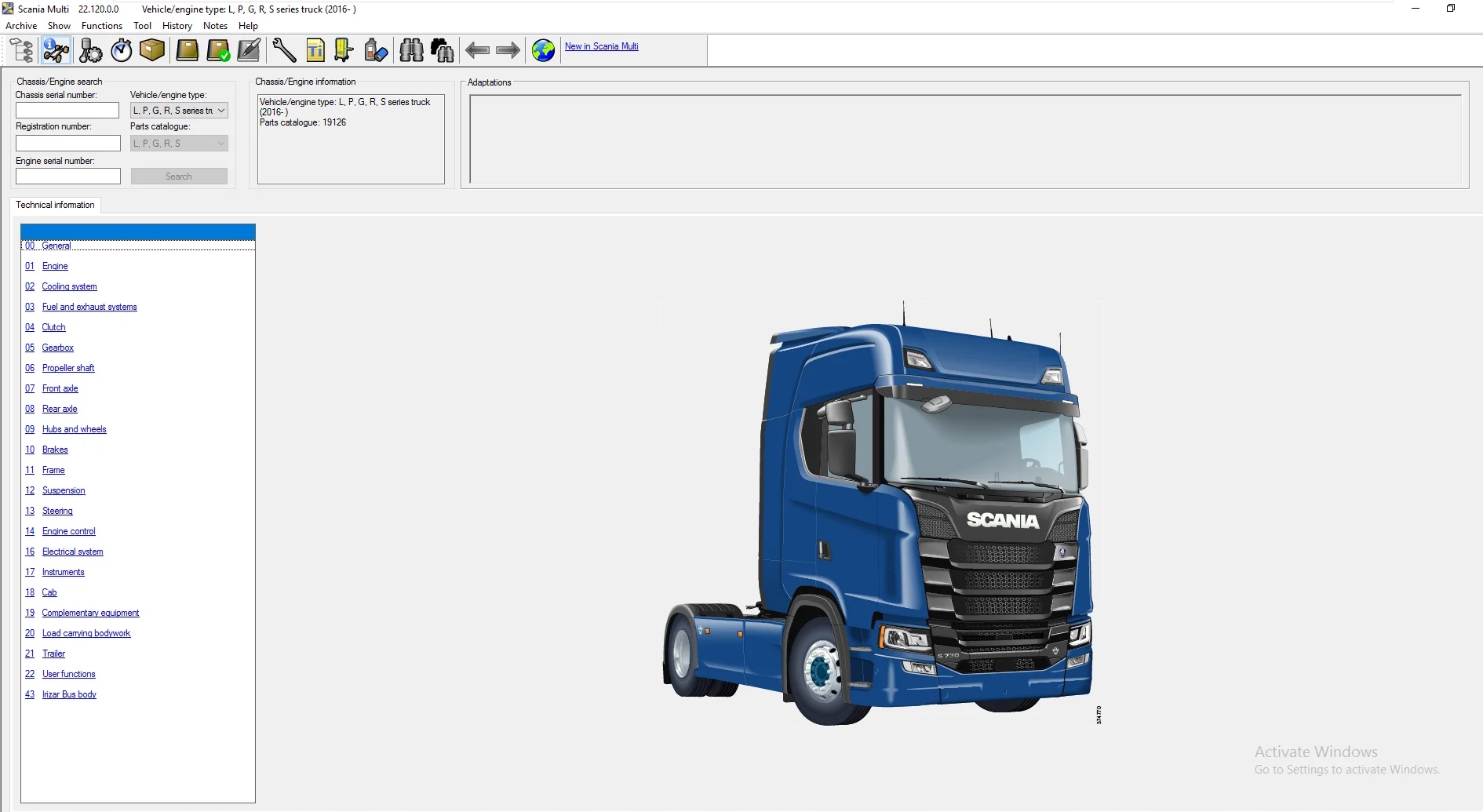Image resolution: width=1483 pixels, height=812 pixels.
Task: Open the stopwatch standard times icon
Action: click(x=122, y=50)
